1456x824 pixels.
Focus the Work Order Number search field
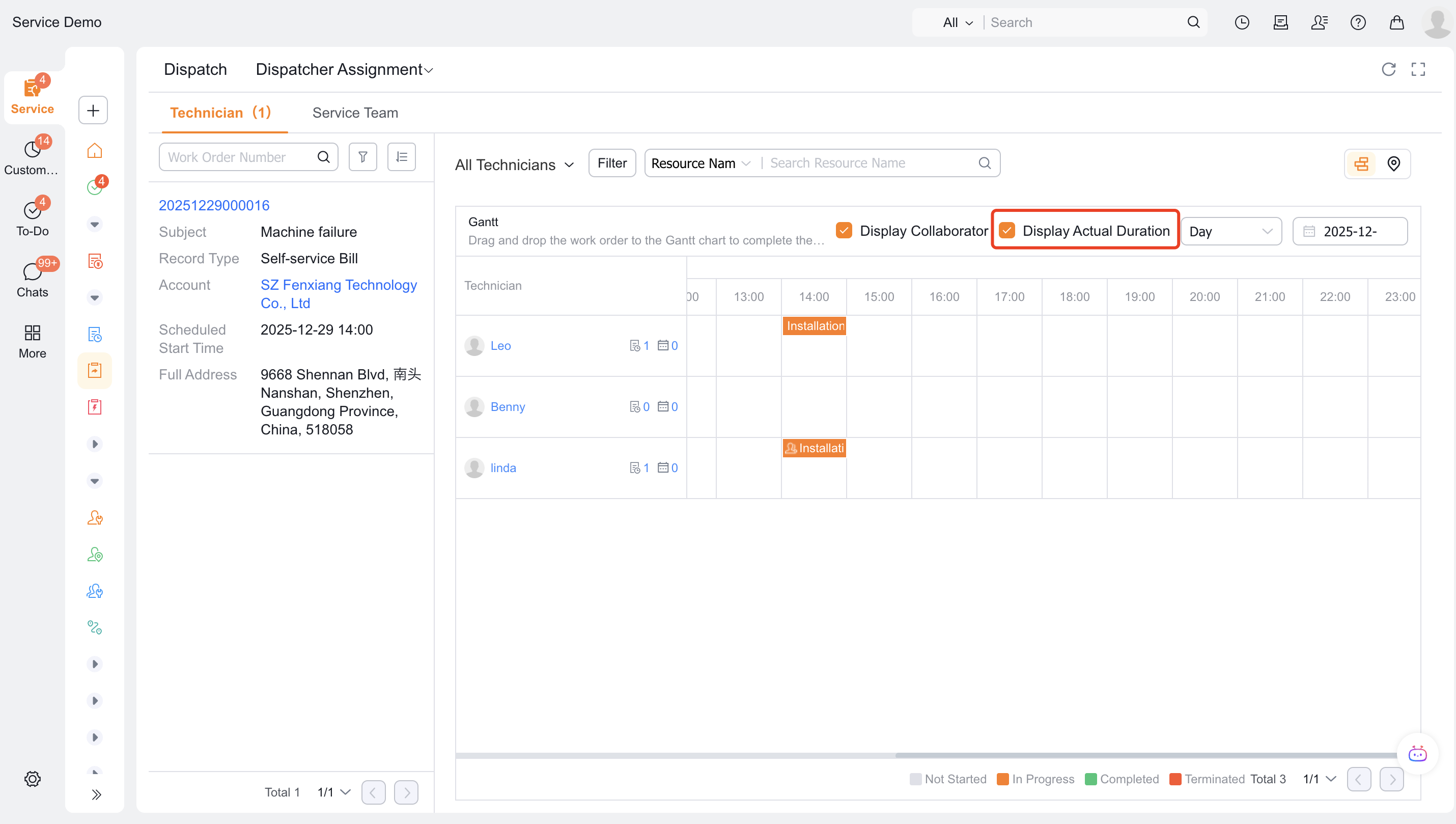pyautogui.click(x=248, y=157)
